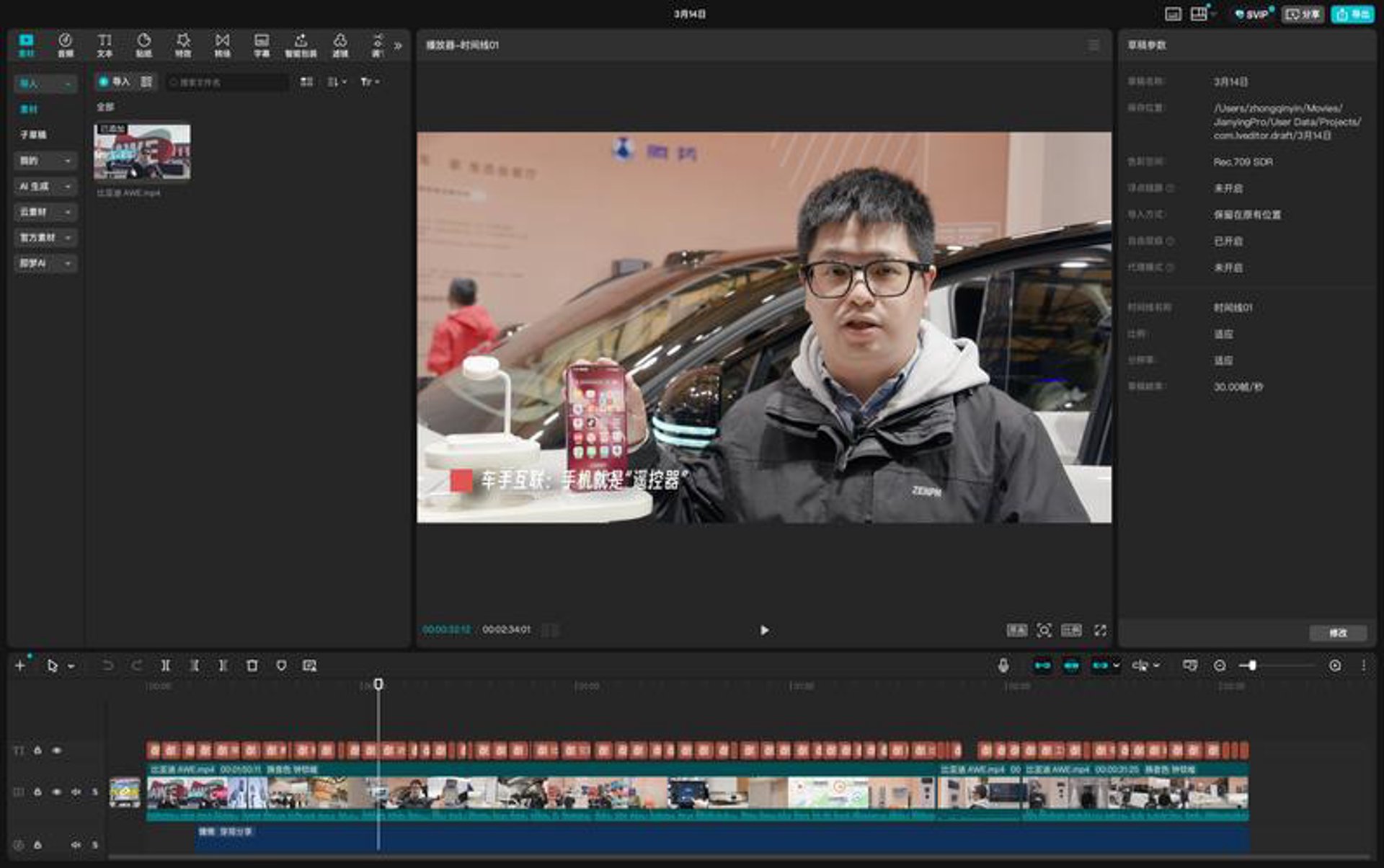Expand the 我的 sidebar section
Screen dimensions: 1384x868
coord(45,161)
